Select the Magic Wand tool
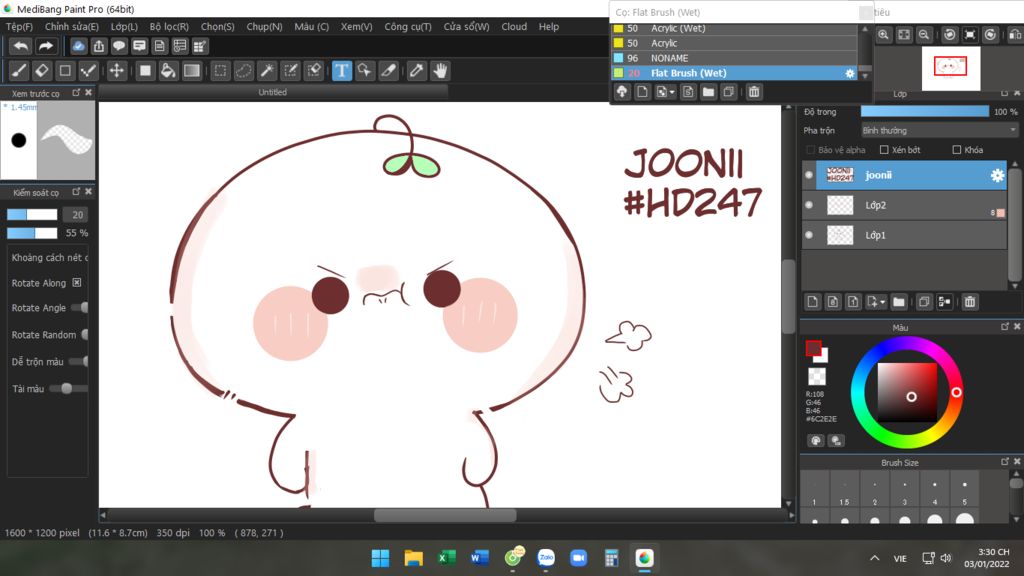The height and width of the screenshot is (576, 1024). coord(267,71)
